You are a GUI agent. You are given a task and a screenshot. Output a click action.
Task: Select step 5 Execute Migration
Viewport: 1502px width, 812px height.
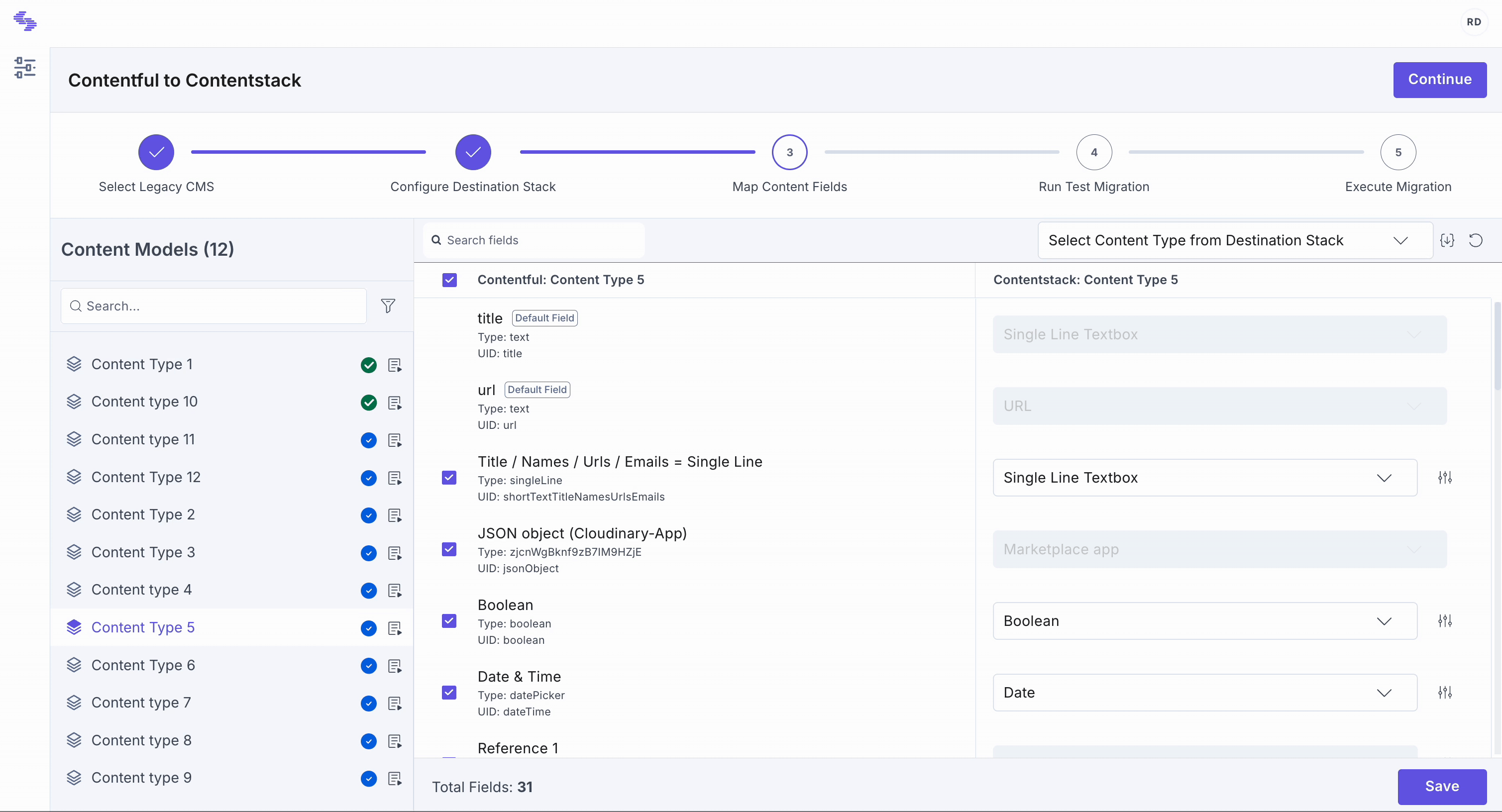pos(1398,152)
